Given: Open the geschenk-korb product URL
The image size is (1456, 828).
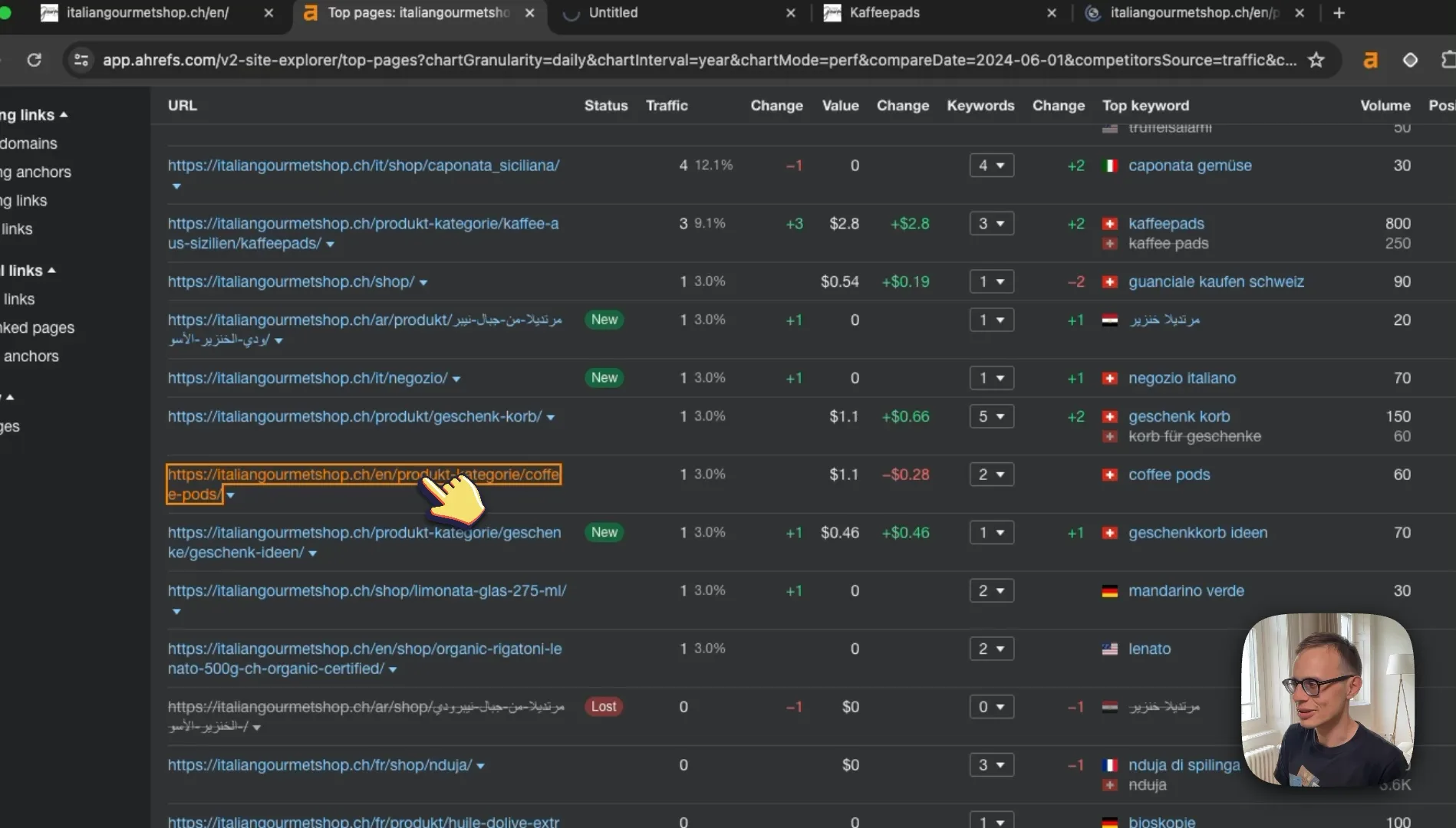Looking at the screenshot, I should 354,416.
